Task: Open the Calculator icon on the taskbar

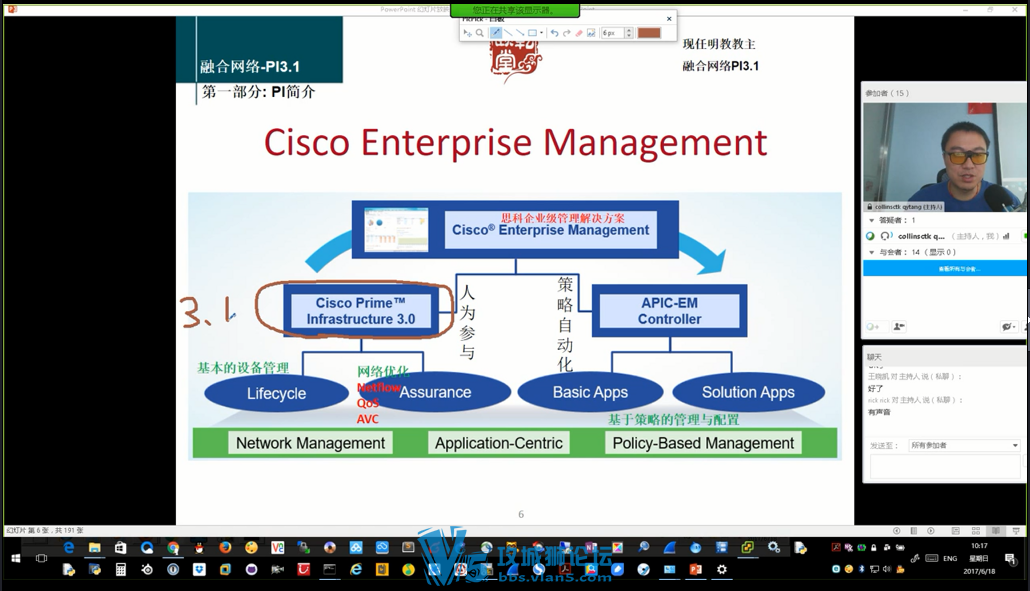Action: (x=120, y=569)
